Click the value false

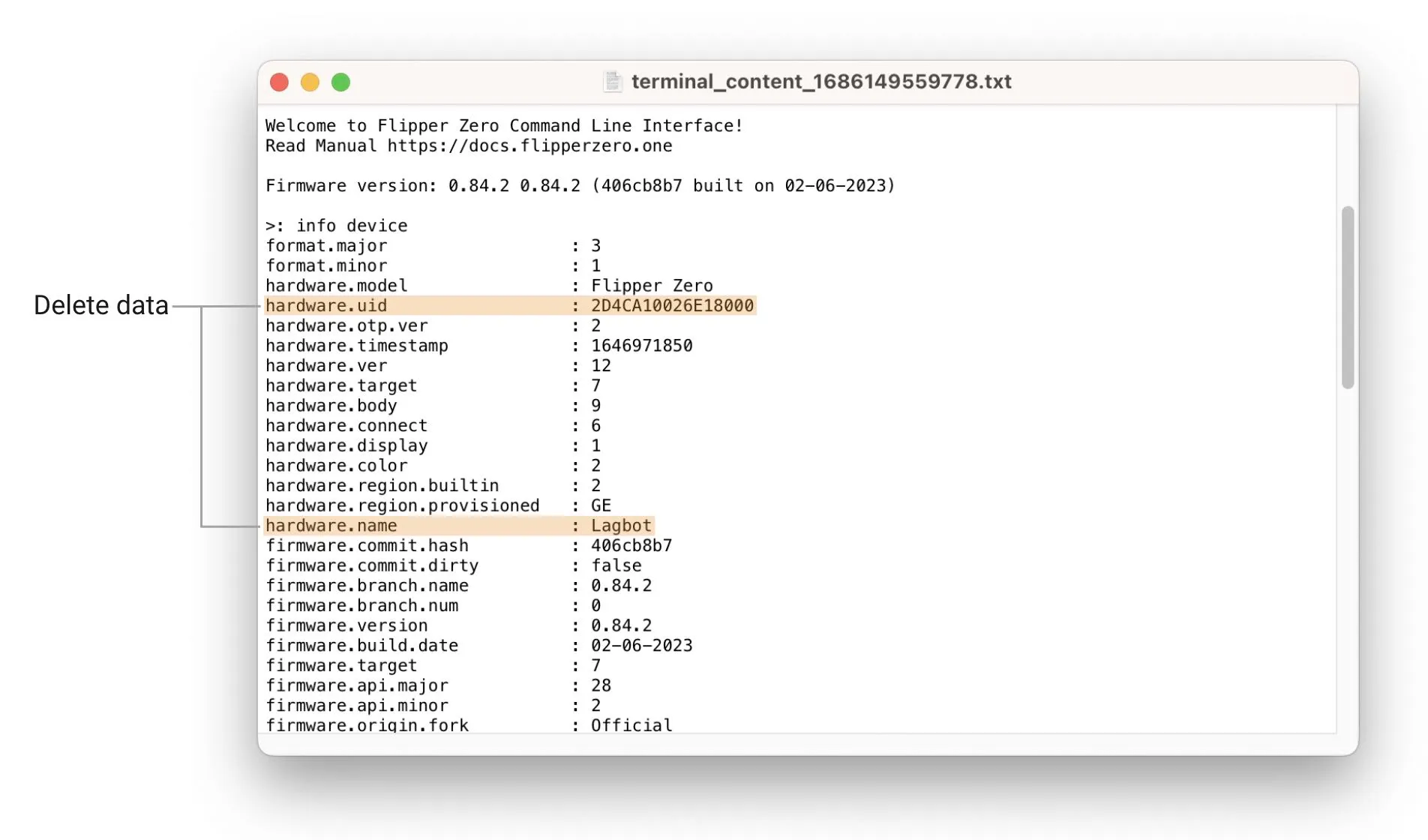(616, 565)
